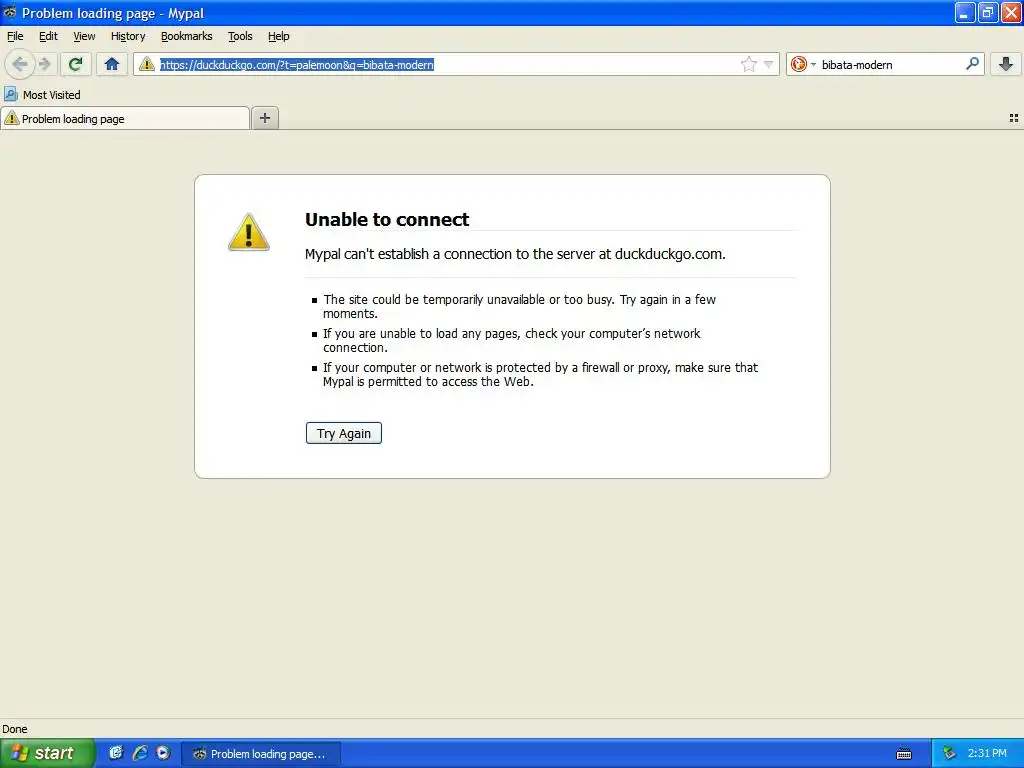The width and height of the screenshot is (1024, 768).
Task: Click the Try Again button
Action: tap(344, 433)
